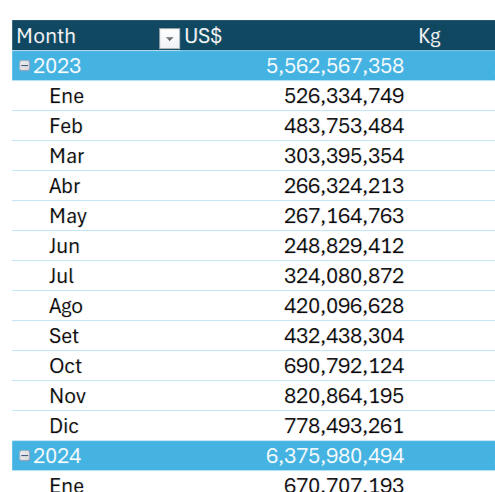This screenshot has width=495, height=492.
Task: Click the Nov row label
Action: tap(68, 396)
